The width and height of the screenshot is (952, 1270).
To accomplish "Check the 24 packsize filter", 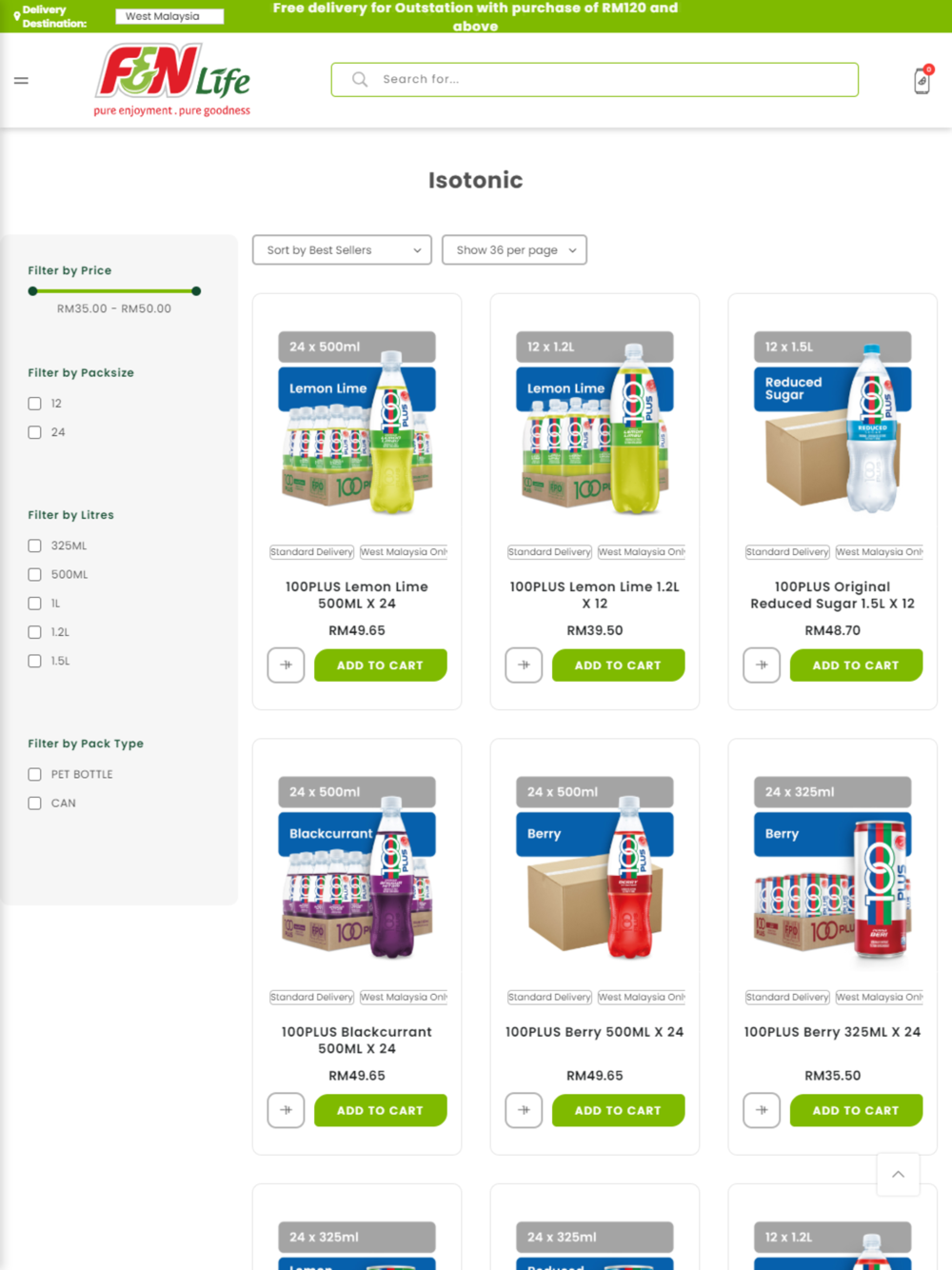I will 35,432.
